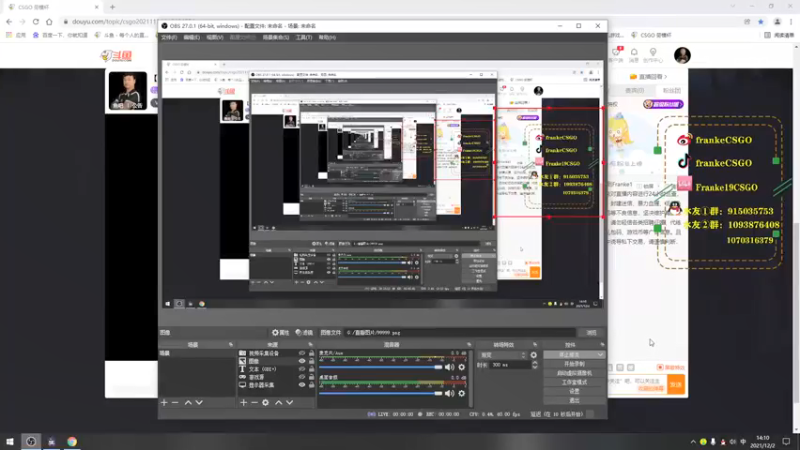Open Chrome home button
This screenshot has width=800, height=450.
point(49,21)
